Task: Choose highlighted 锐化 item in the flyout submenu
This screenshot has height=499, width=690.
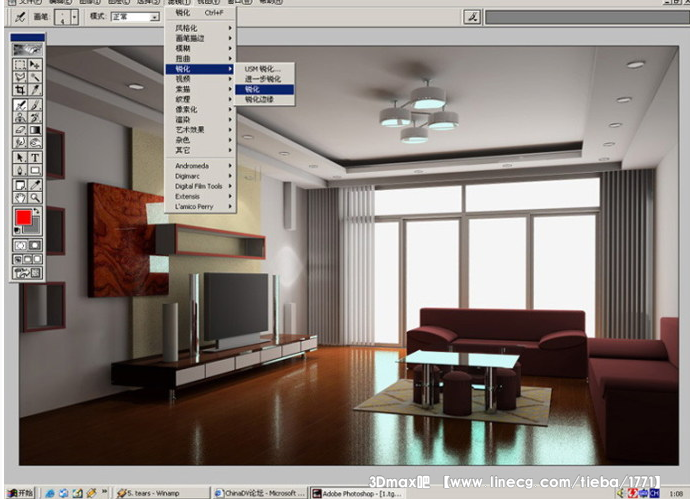Action: pyautogui.click(x=264, y=89)
